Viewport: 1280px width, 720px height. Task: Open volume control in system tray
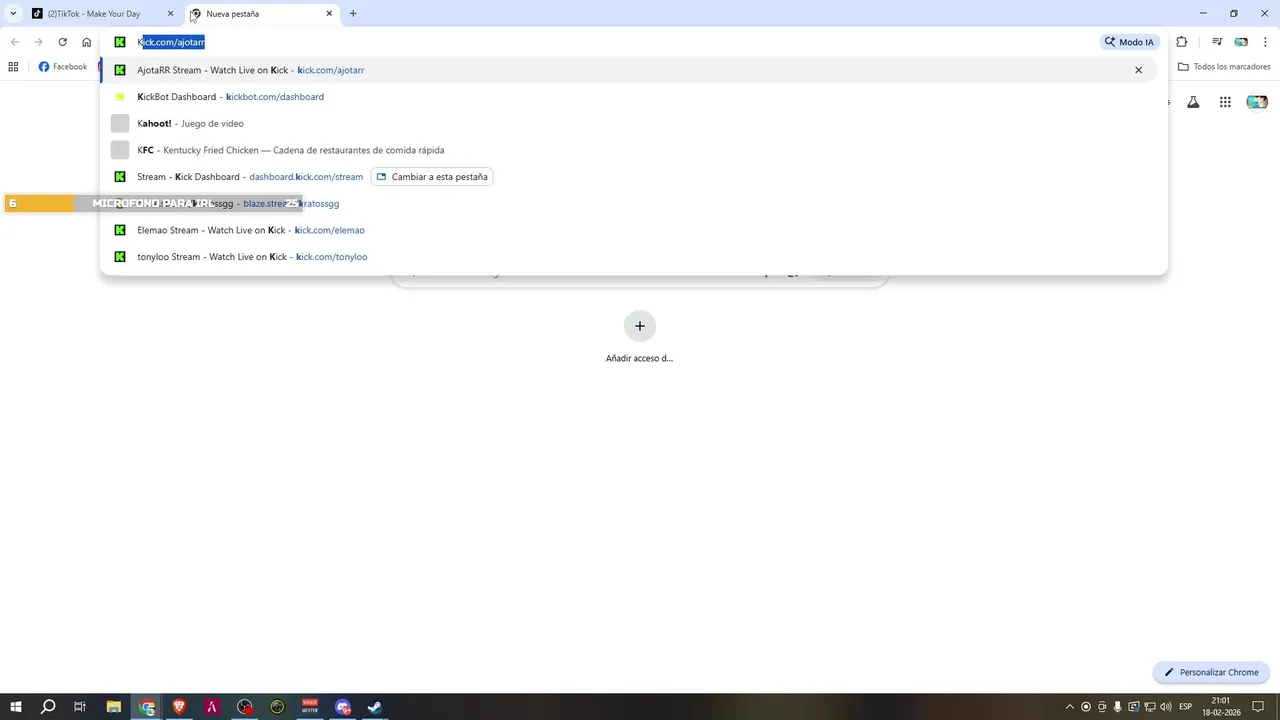tap(1166, 707)
